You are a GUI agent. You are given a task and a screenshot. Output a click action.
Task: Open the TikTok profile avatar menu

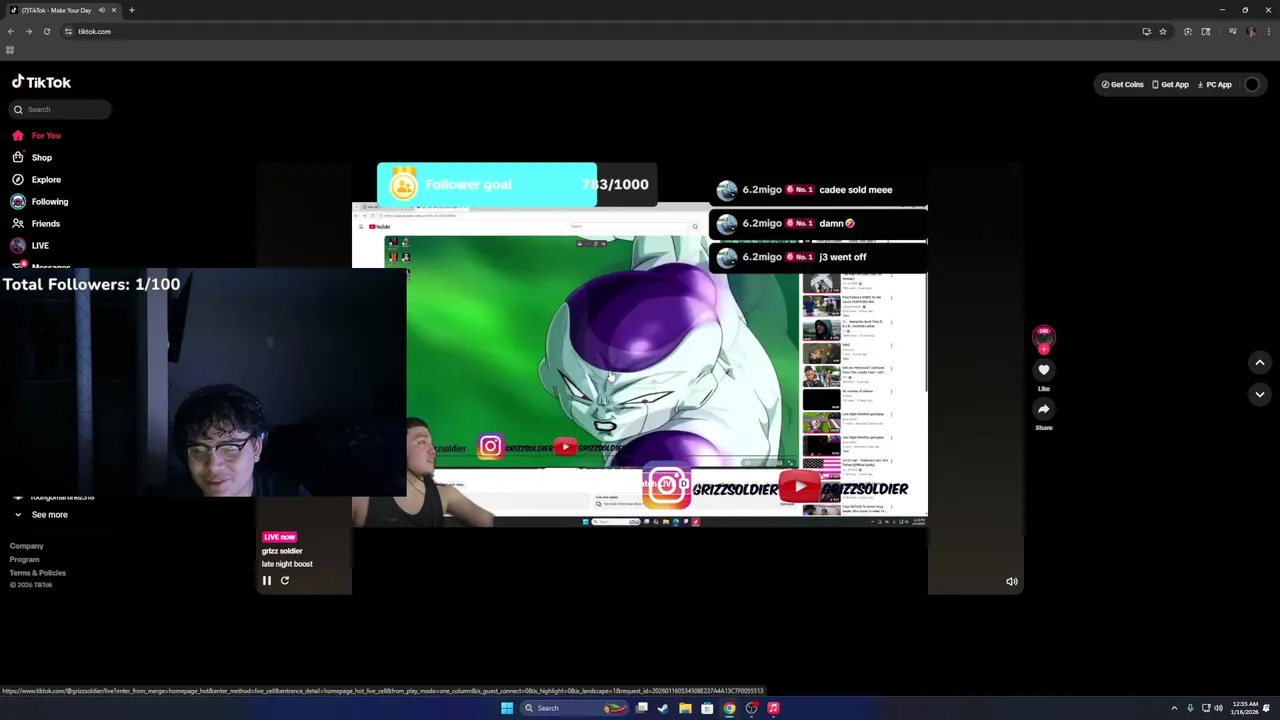(x=1251, y=84)
